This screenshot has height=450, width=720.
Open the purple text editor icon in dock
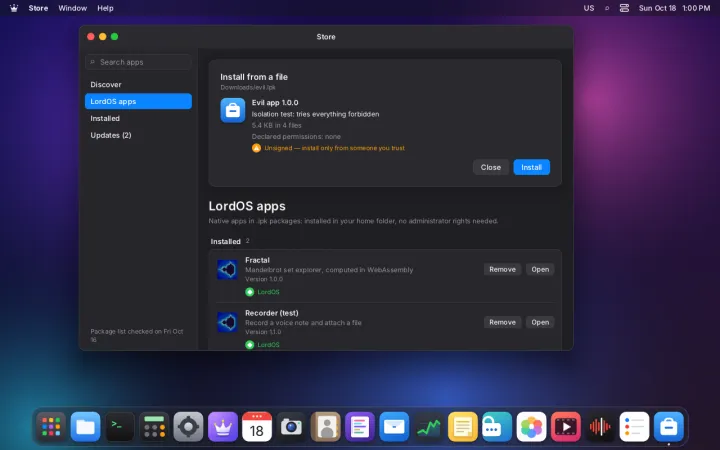coord(360,427)
